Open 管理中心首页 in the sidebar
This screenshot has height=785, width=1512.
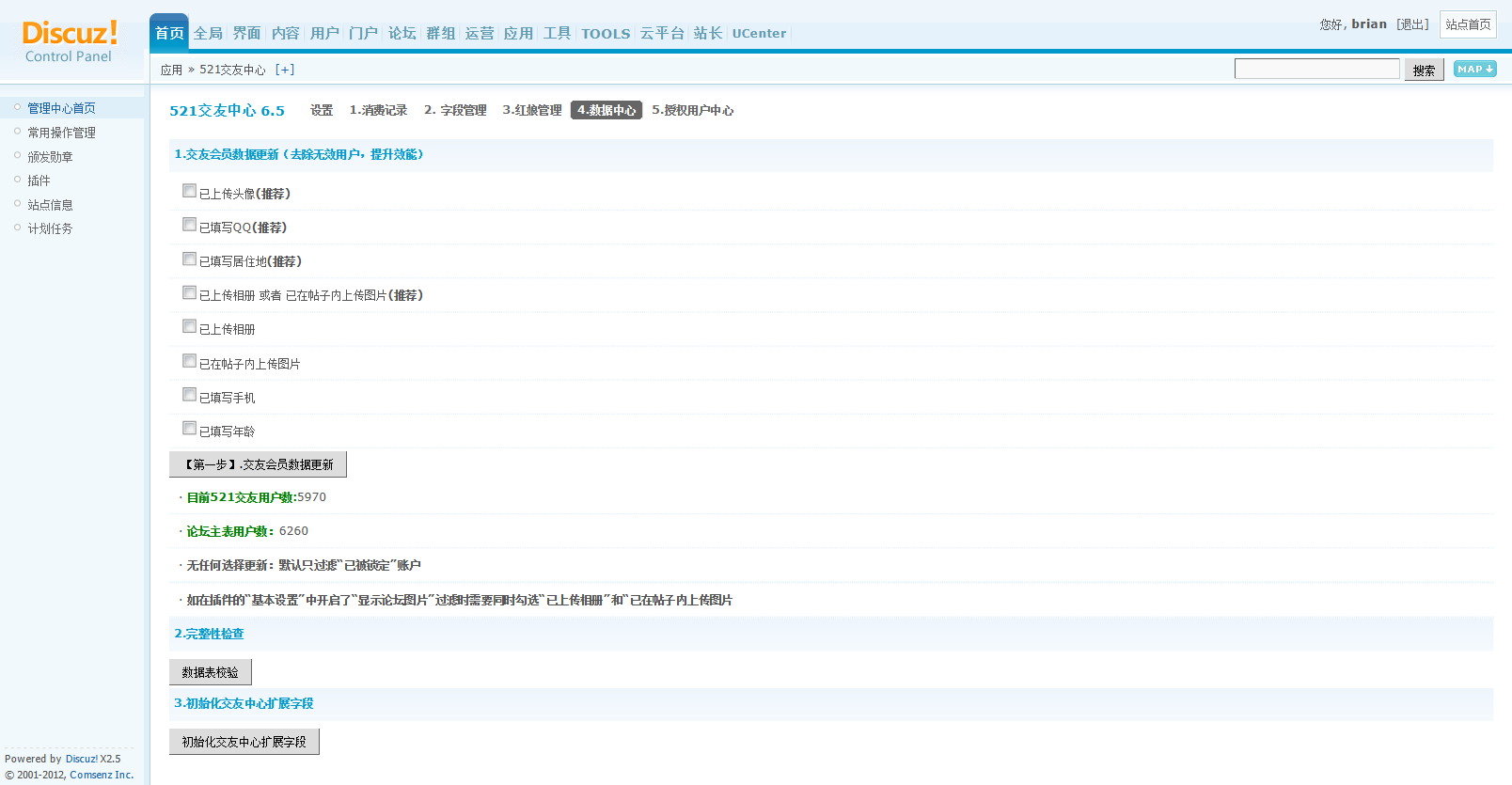[x=61, y=108]
